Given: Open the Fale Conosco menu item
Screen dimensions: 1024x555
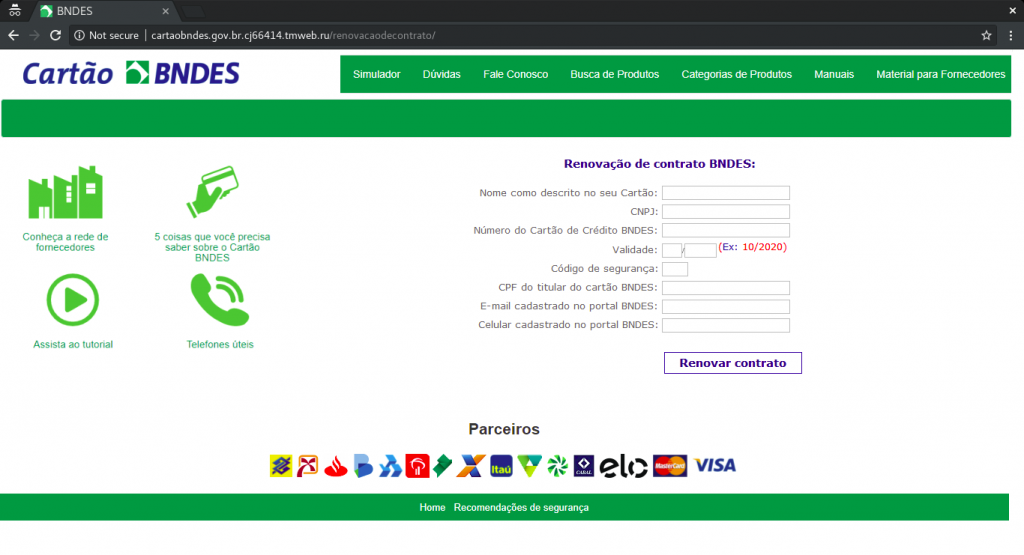Looking at the screenshot, I should [515, 74].
